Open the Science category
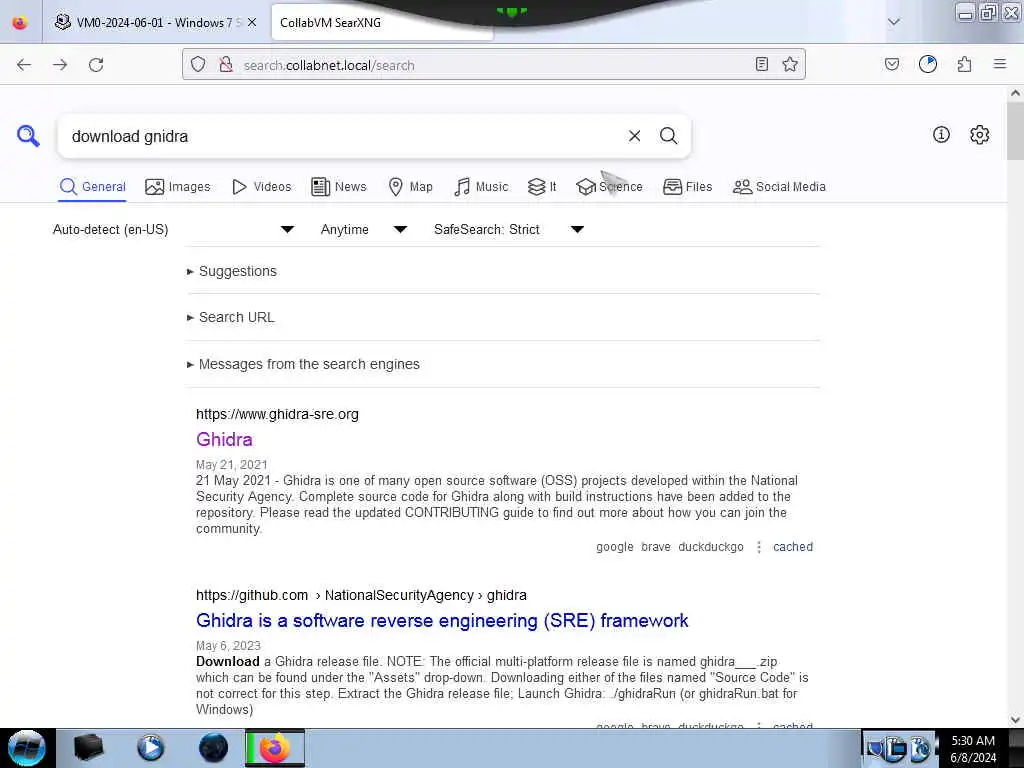This screenshot has width=1024, height=768. [609, 187]
